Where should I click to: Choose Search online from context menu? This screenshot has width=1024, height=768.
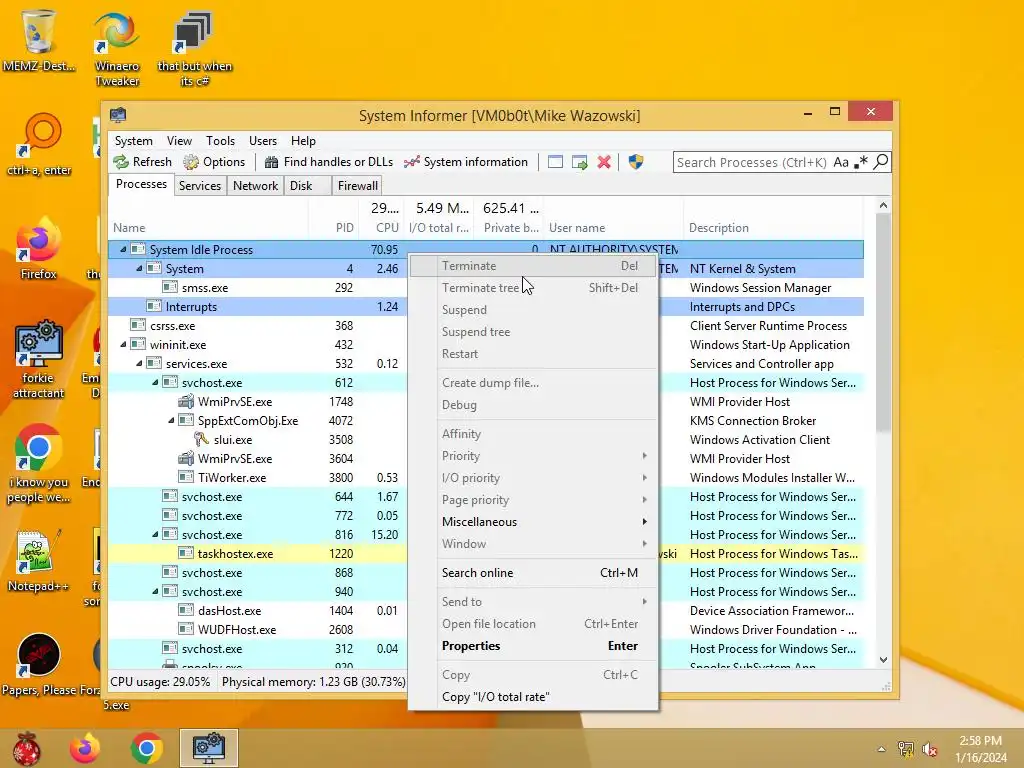[x=534, y=573]
